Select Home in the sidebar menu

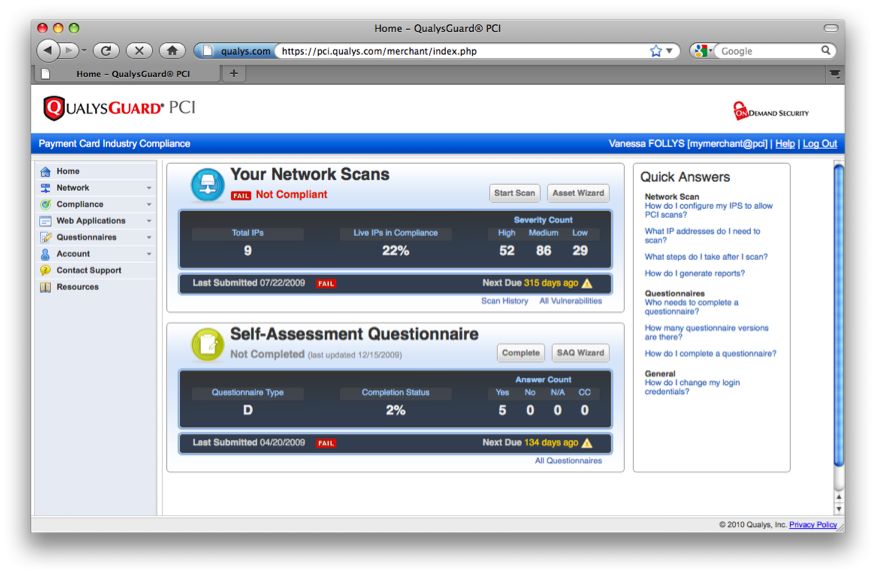96,172
